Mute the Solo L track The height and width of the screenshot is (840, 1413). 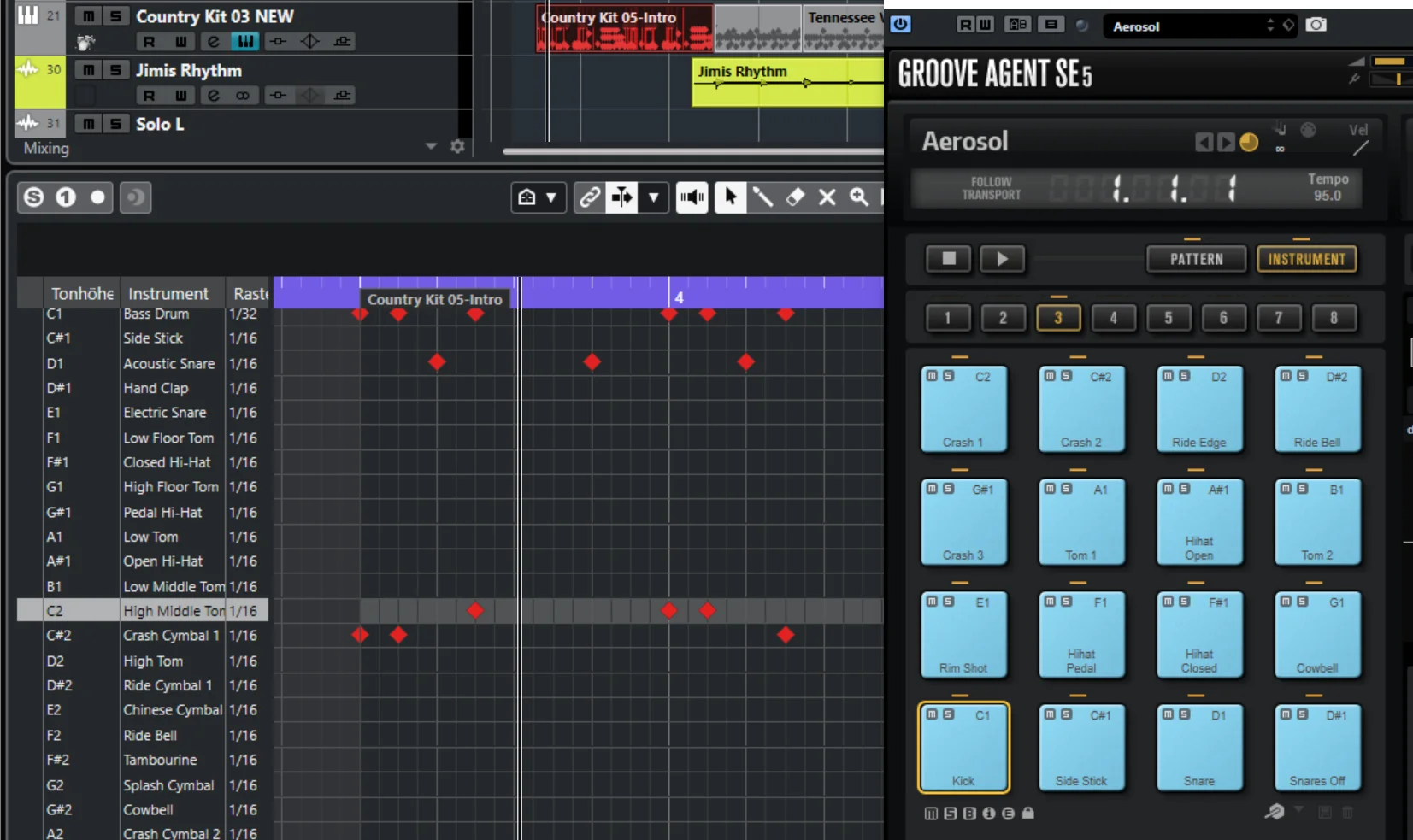click(x=88, y=124)
